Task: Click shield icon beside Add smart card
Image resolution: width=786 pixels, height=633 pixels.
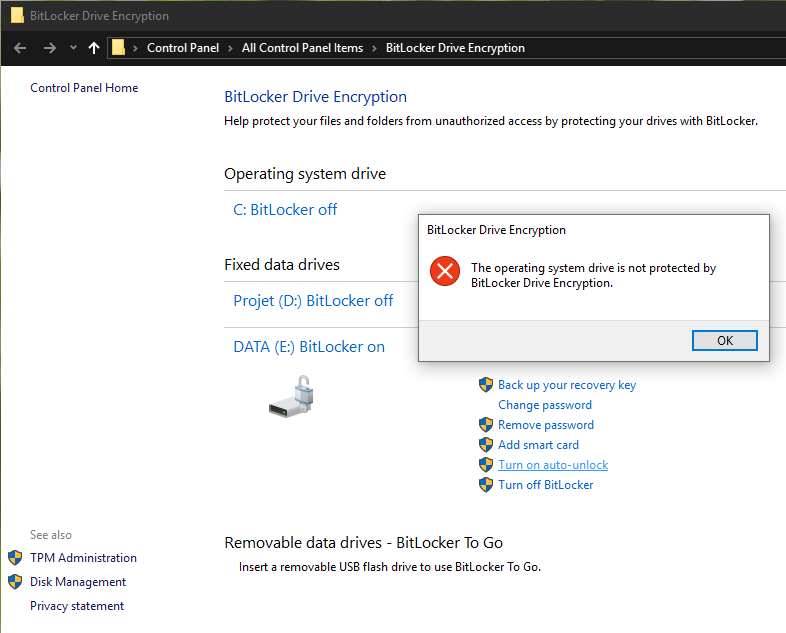Action: [x=486, y=445]
